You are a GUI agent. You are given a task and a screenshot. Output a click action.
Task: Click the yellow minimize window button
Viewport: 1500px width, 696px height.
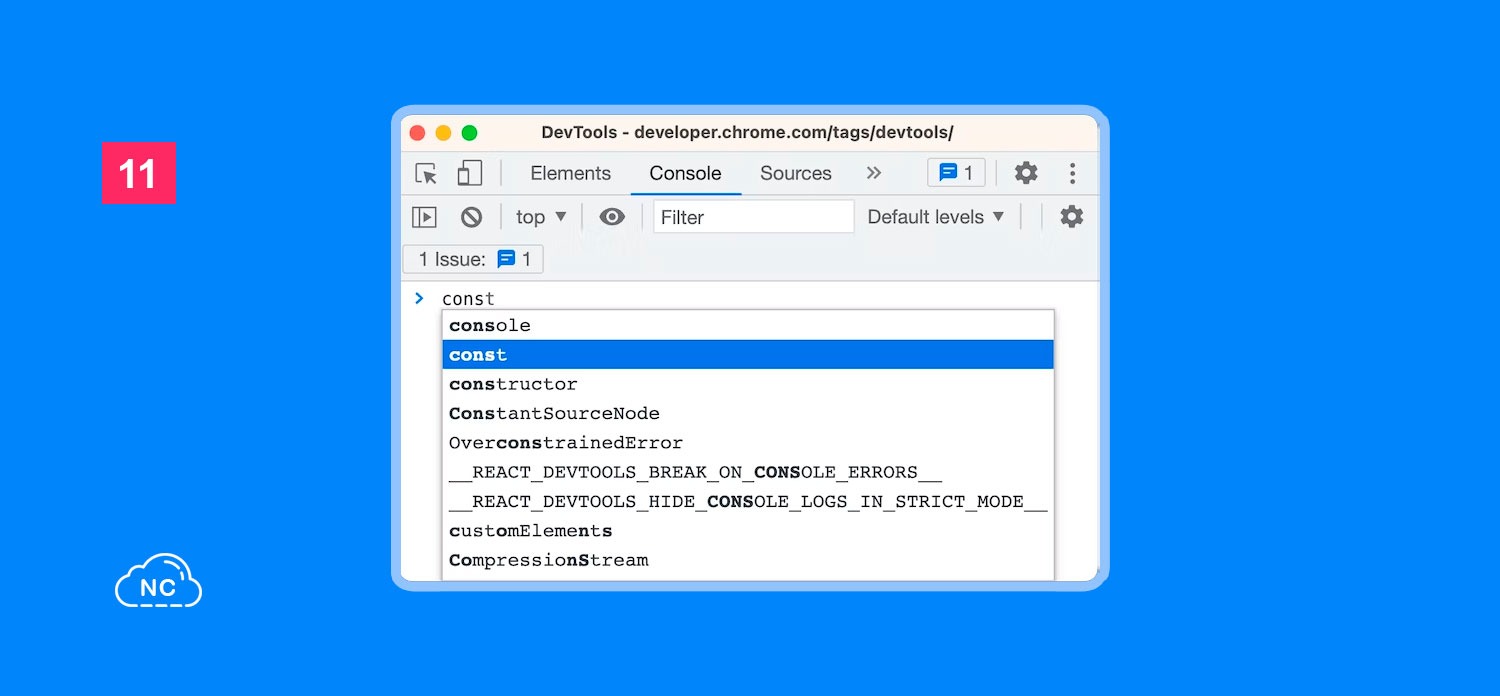coord(443,133)
